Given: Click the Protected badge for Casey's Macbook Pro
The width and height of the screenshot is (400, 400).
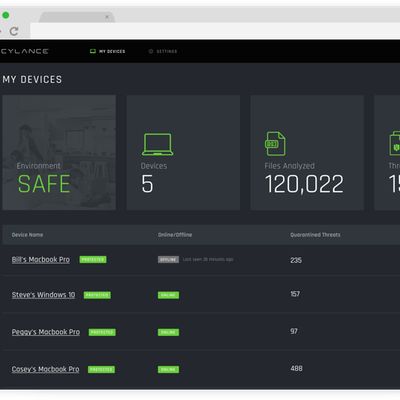Looking at the screenshot, I should tap(101, 369).
